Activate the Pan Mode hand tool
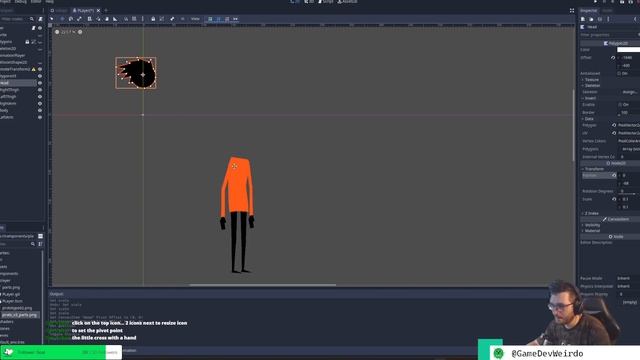 click(x=107, y=19)
